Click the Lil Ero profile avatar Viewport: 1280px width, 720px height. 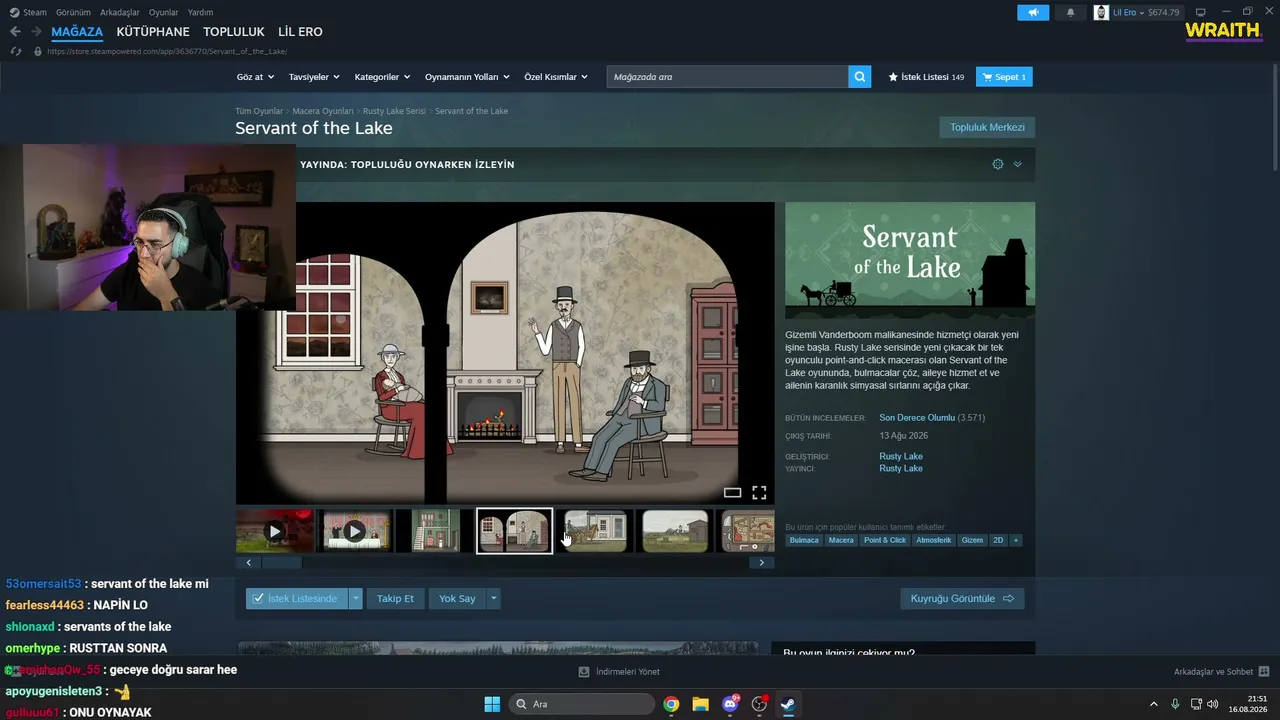tap(1101, 12)
